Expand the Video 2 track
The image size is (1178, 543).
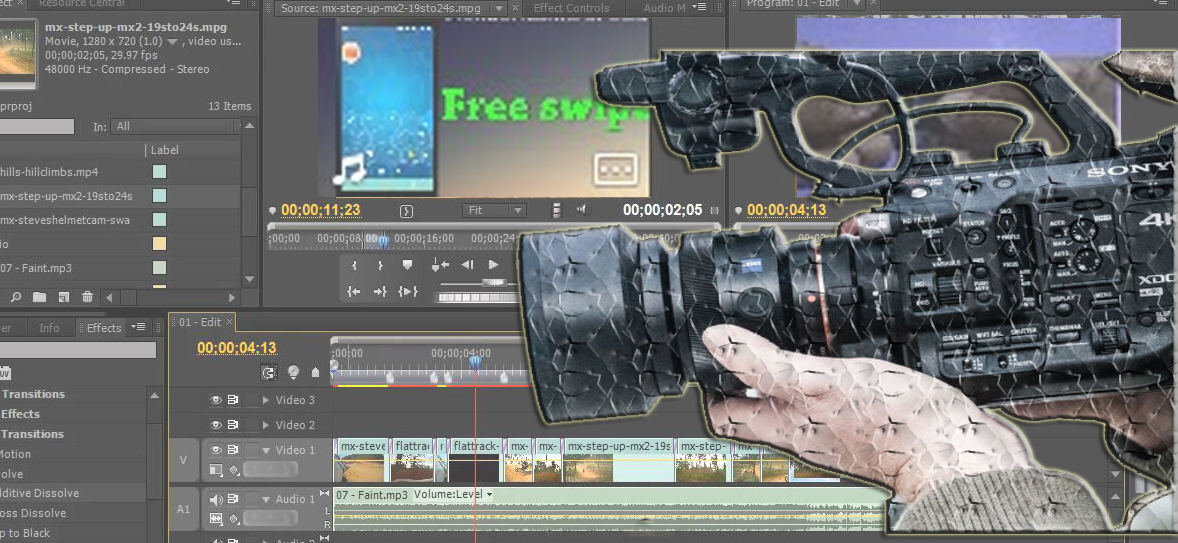(266, 425)
